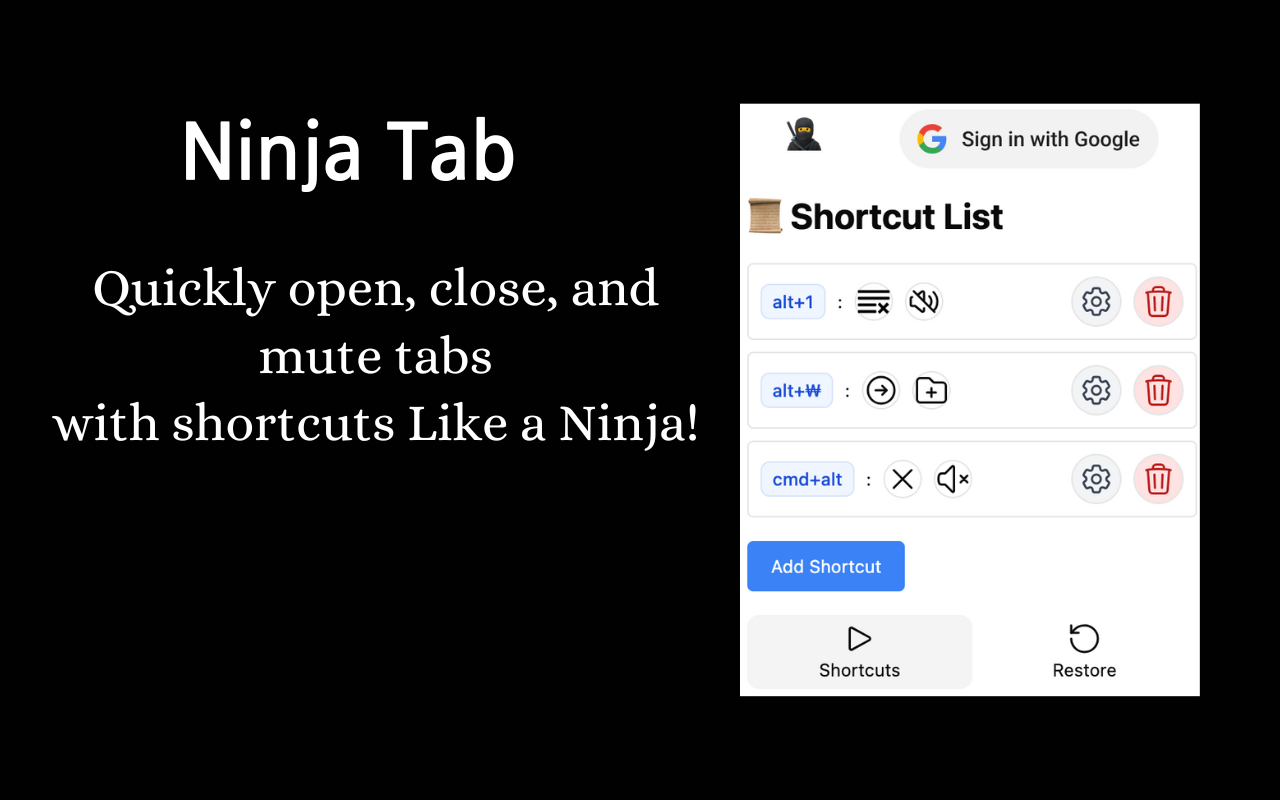Open settings gear for cmd+alt shortcut
Viewport: 1280px width, 800px height.
(1097, 480)
